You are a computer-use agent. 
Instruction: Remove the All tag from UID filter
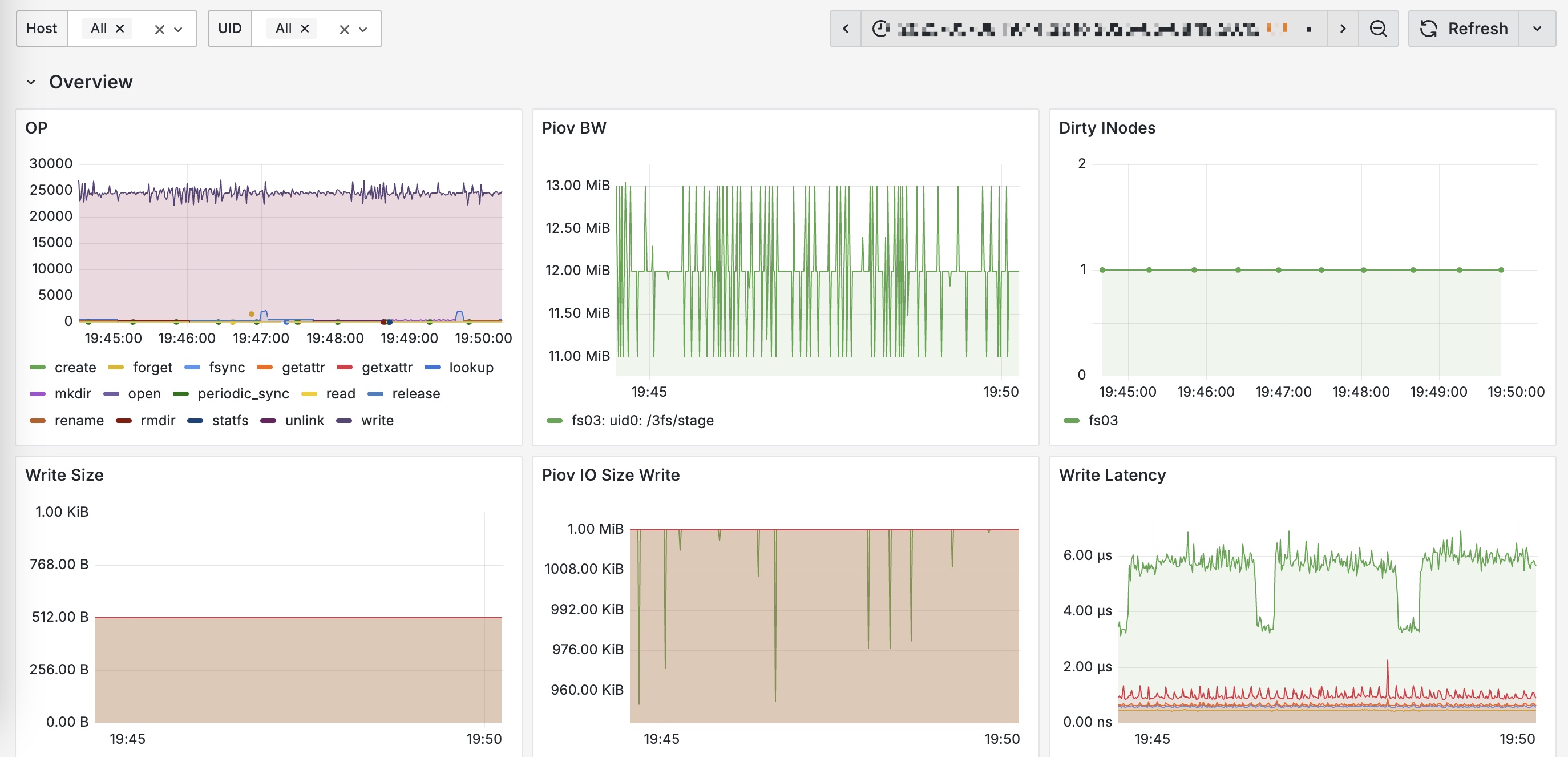pyautogui.click(x=305, y=29)
